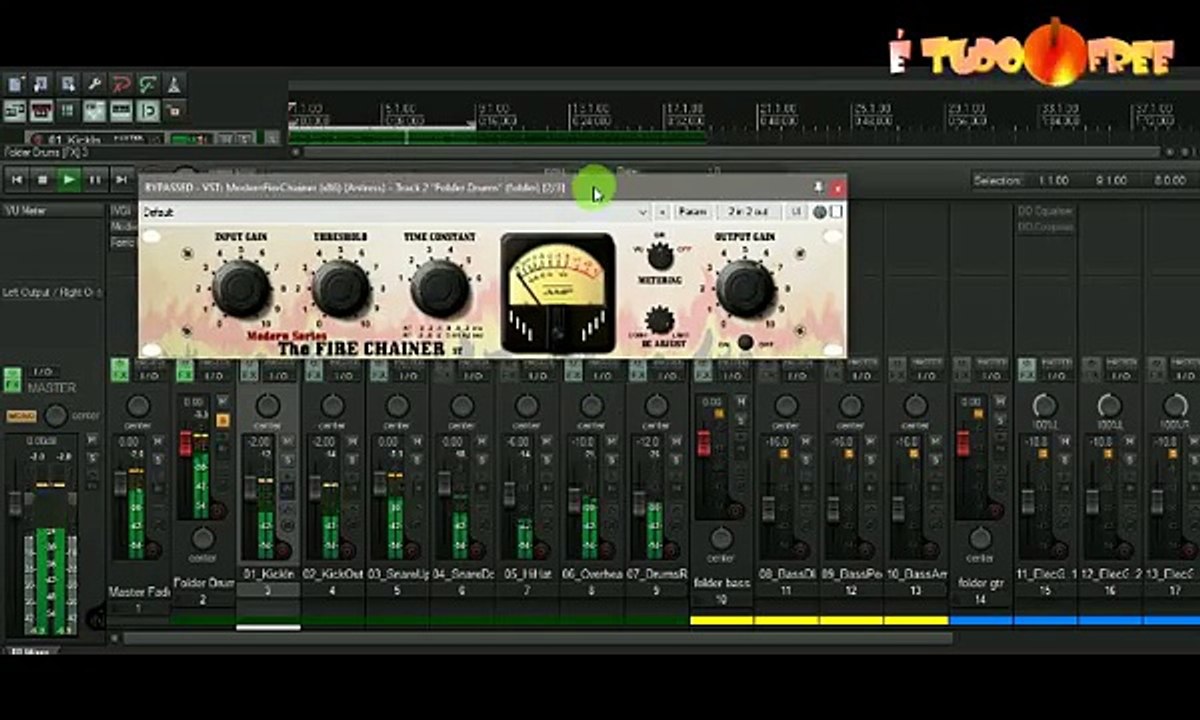Screen dimensions: 1200x720
Task: Flip the ON/OFF switch under Output Gain
Action: (745, 342)
